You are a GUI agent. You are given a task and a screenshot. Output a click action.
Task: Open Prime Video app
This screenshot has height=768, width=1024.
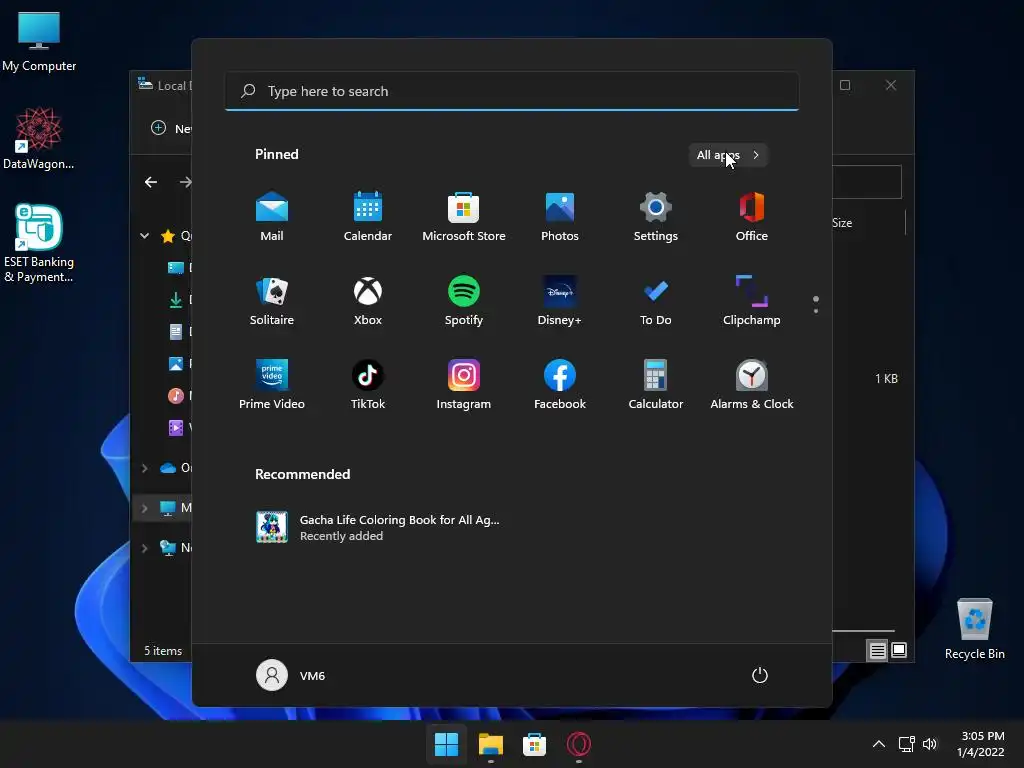point(272,385)
